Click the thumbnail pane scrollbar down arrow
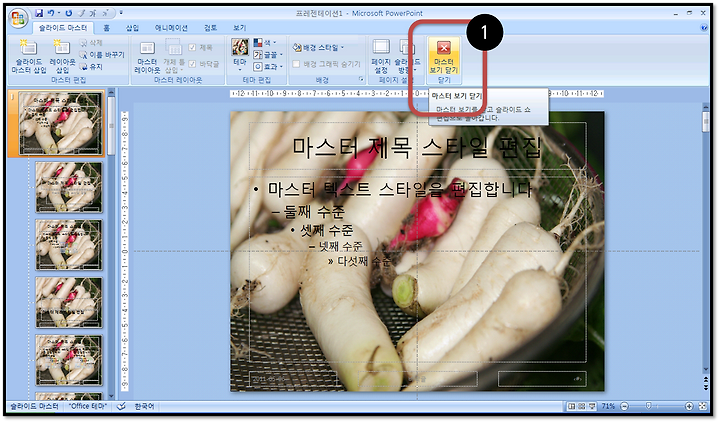The height and width of the screenshot is (423, 720). 111,396
